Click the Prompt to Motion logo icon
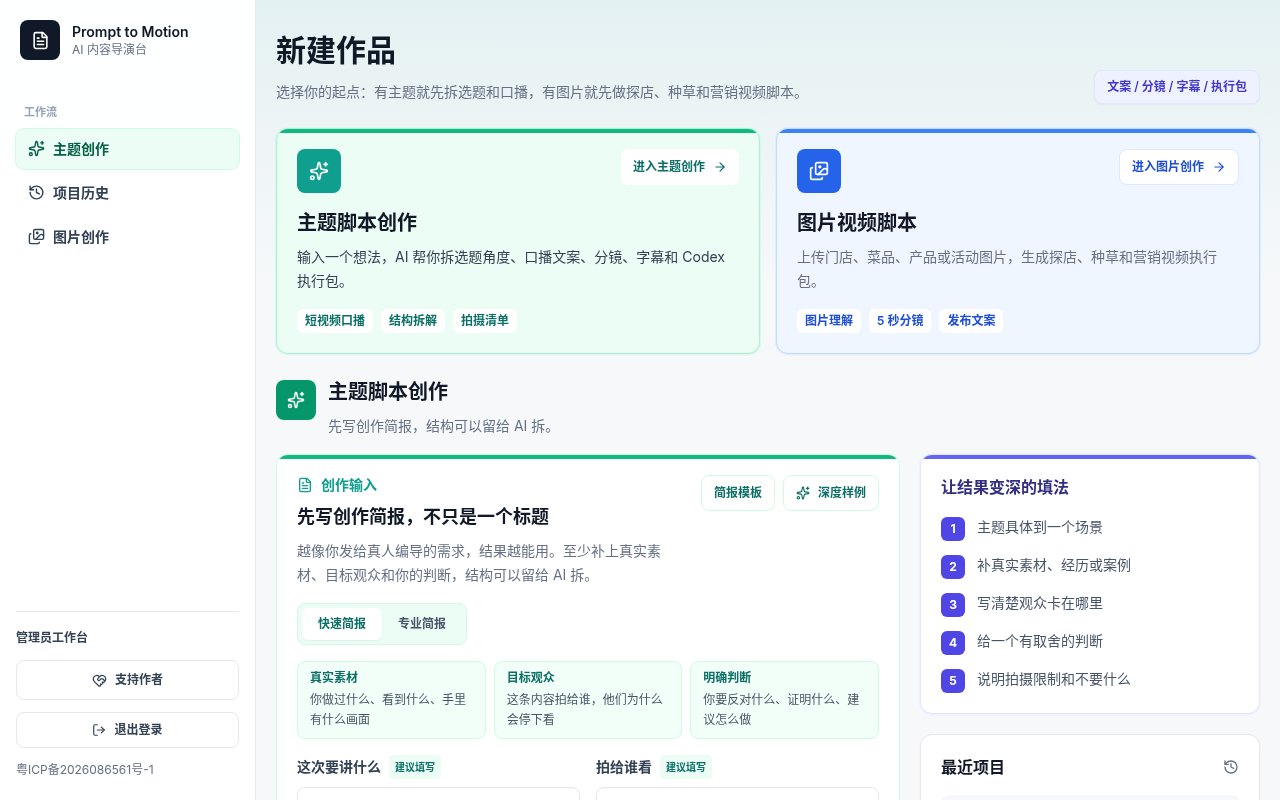 (x=40, y=40)
